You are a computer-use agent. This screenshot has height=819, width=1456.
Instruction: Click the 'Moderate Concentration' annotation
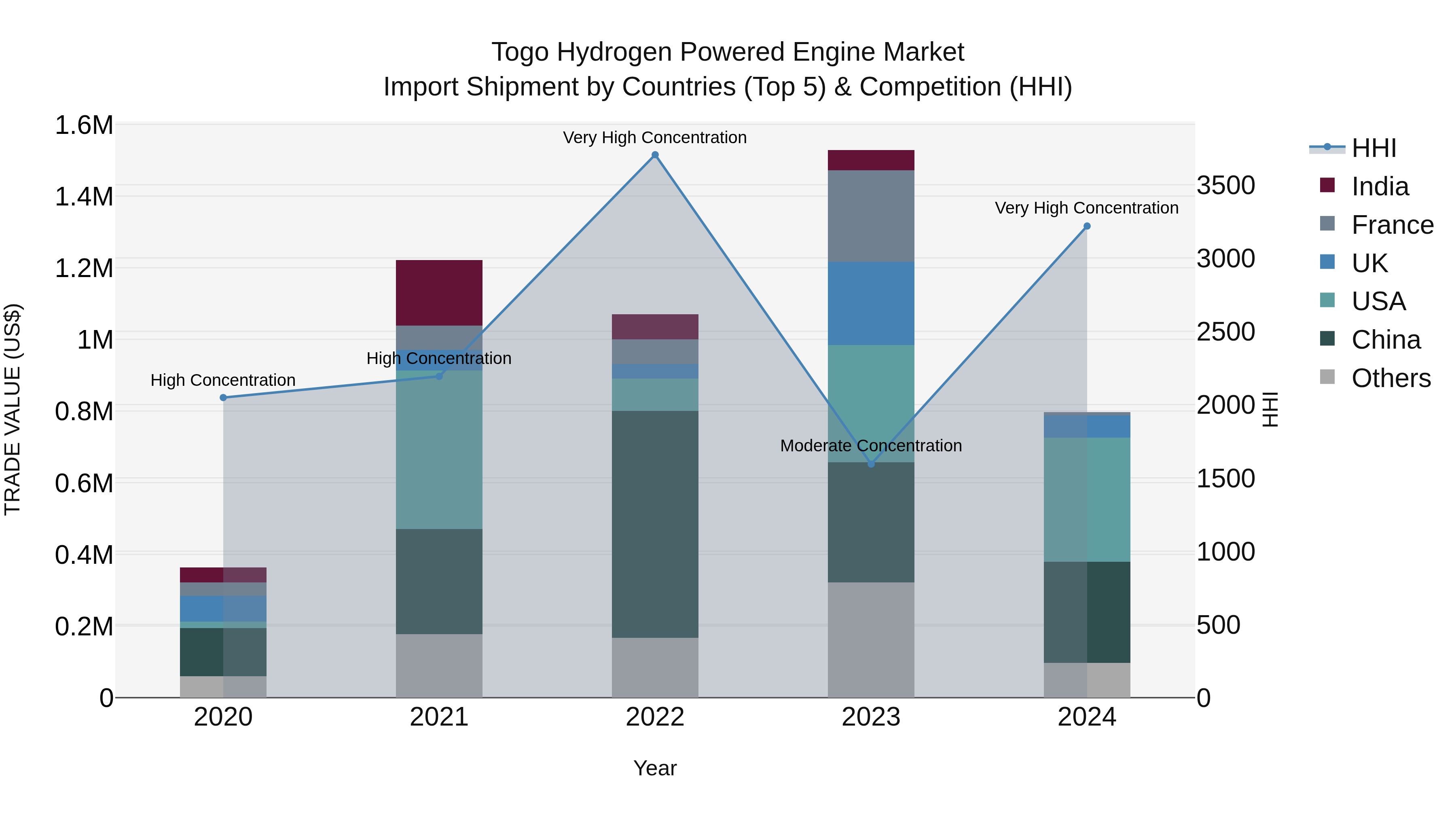871,446
